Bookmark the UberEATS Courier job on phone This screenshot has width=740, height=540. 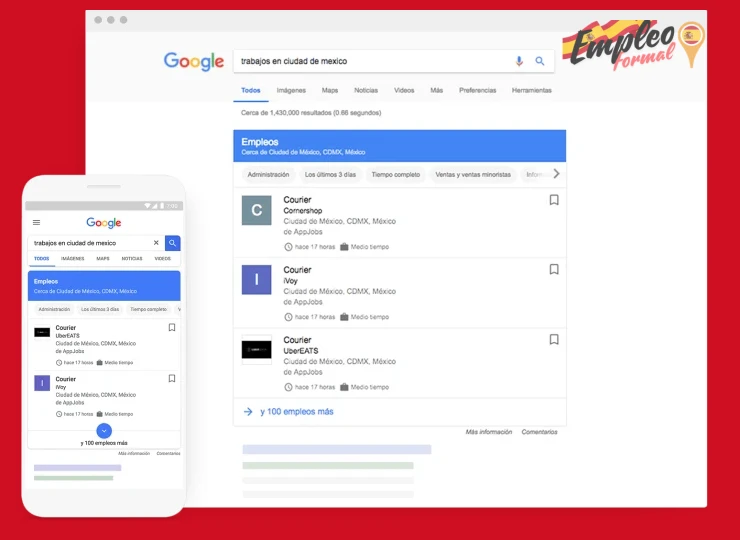tap(172, 328)
